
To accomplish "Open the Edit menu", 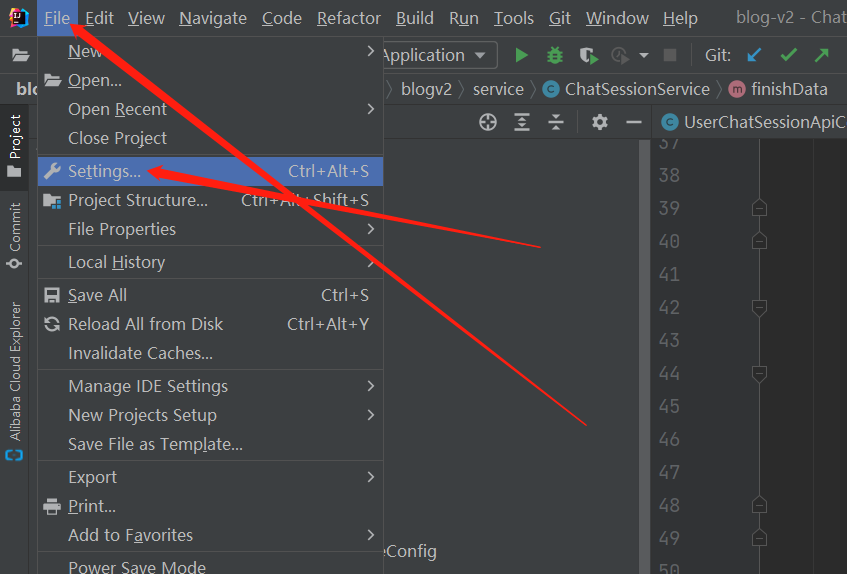I will tap(99, 18).
